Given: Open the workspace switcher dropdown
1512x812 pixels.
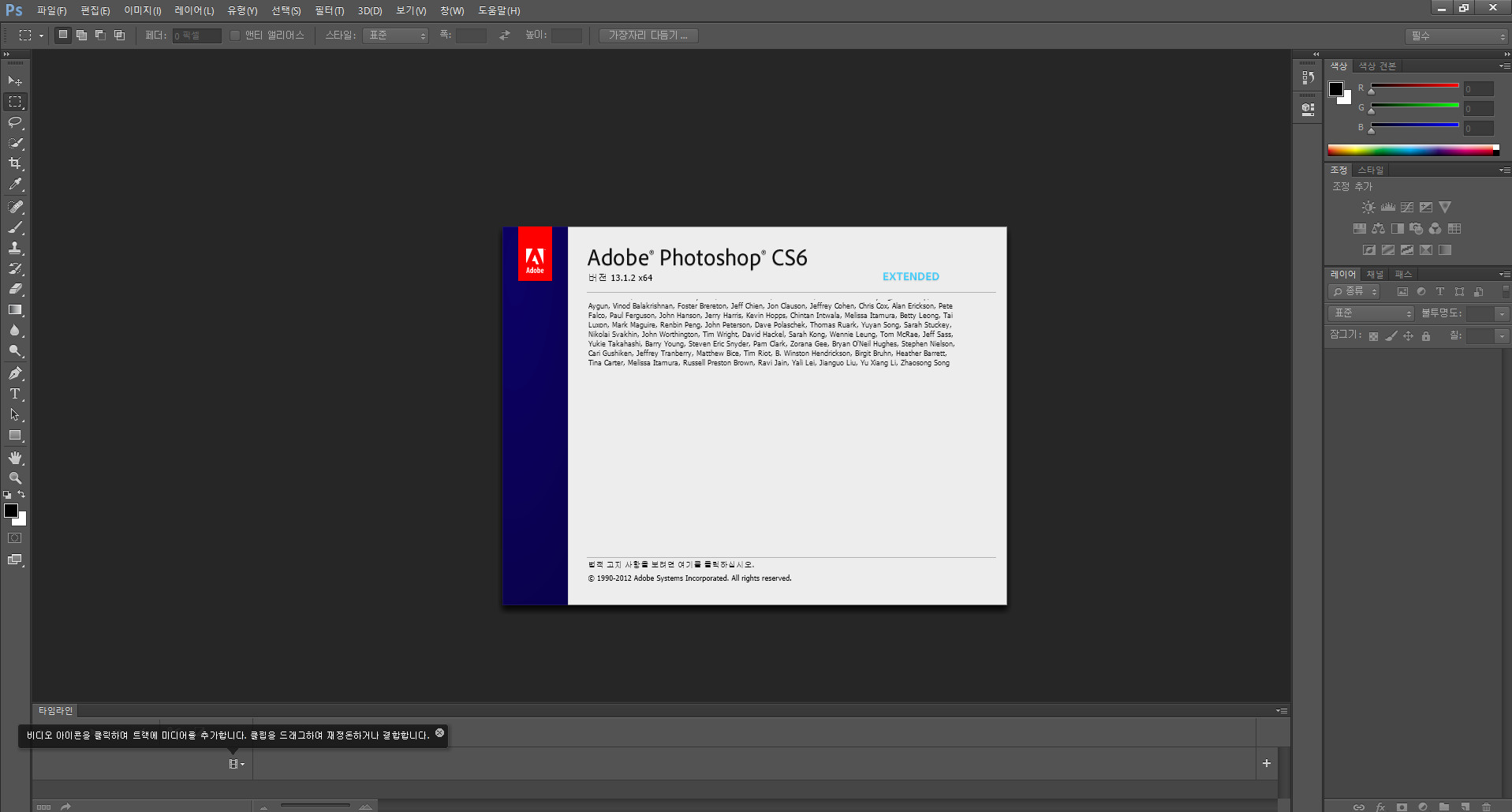Looking at the screenshot, I should tap(1456, 36).
